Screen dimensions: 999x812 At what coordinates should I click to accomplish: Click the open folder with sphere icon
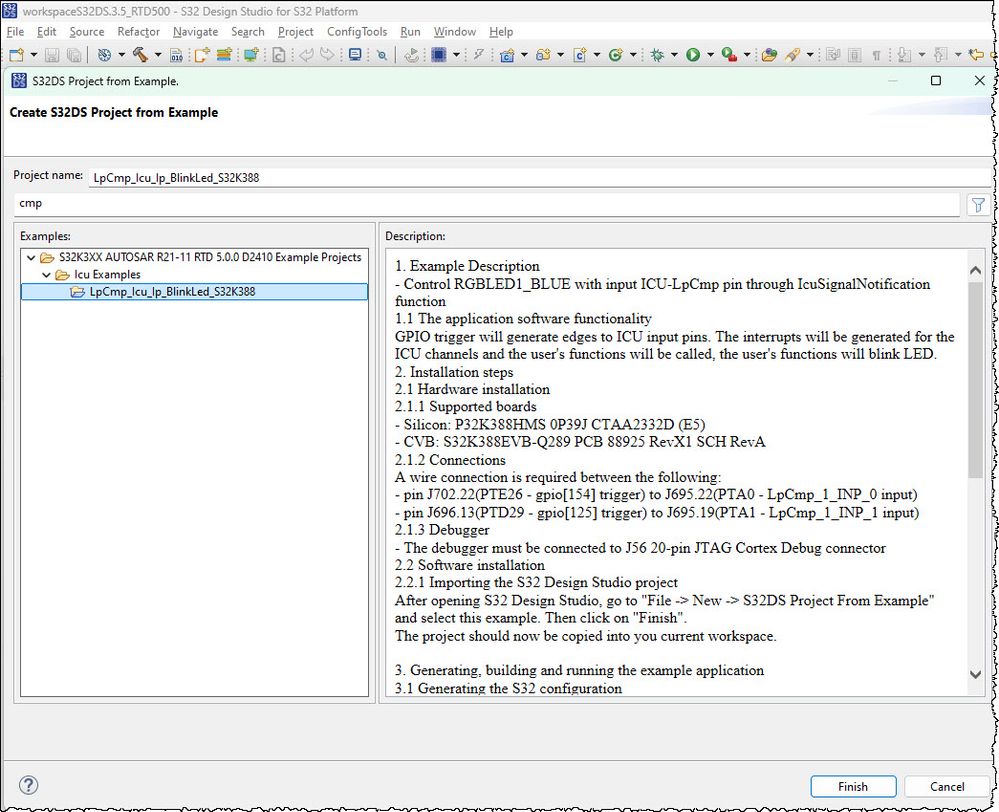[769, 55]
